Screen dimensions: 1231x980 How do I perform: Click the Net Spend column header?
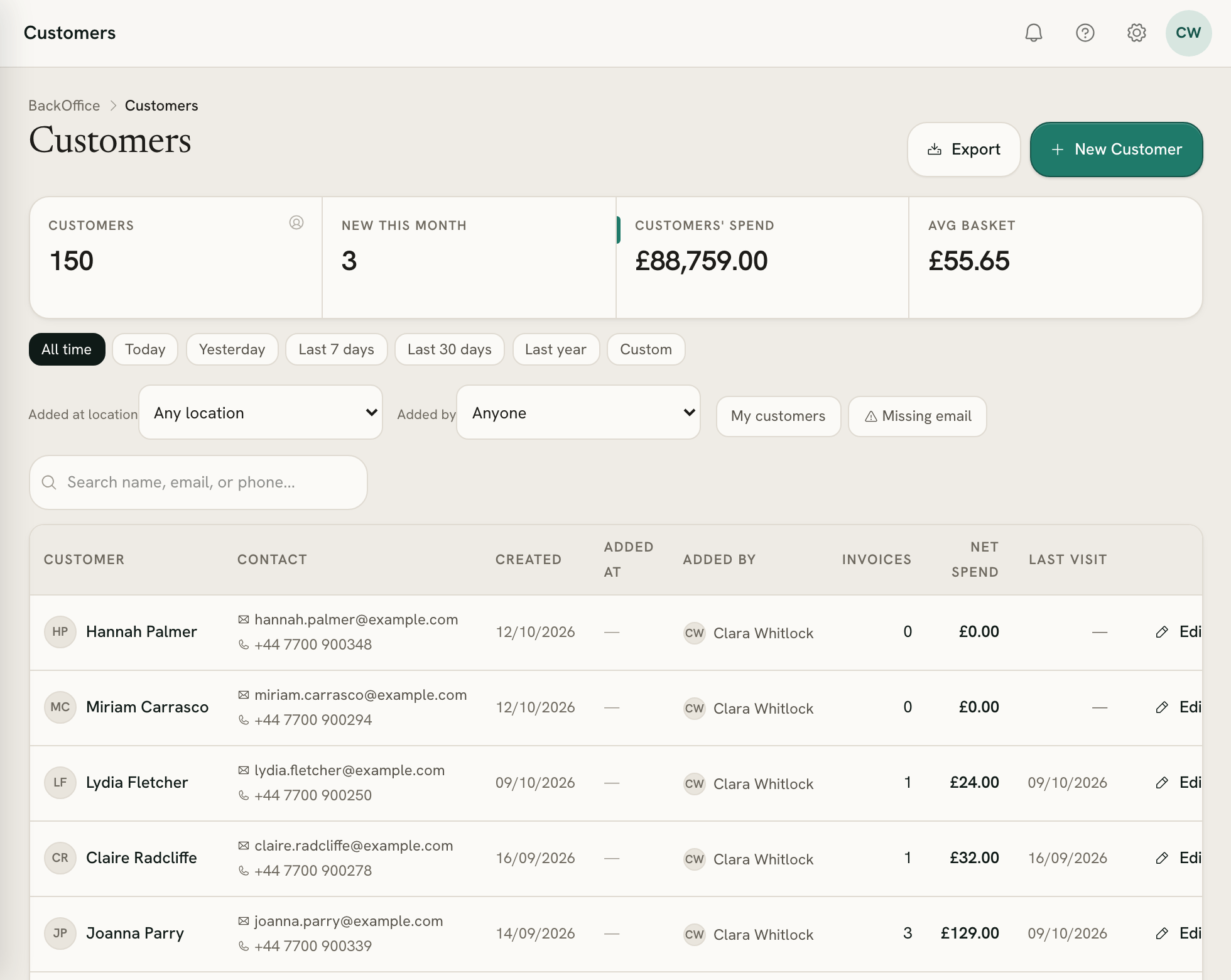975,560
